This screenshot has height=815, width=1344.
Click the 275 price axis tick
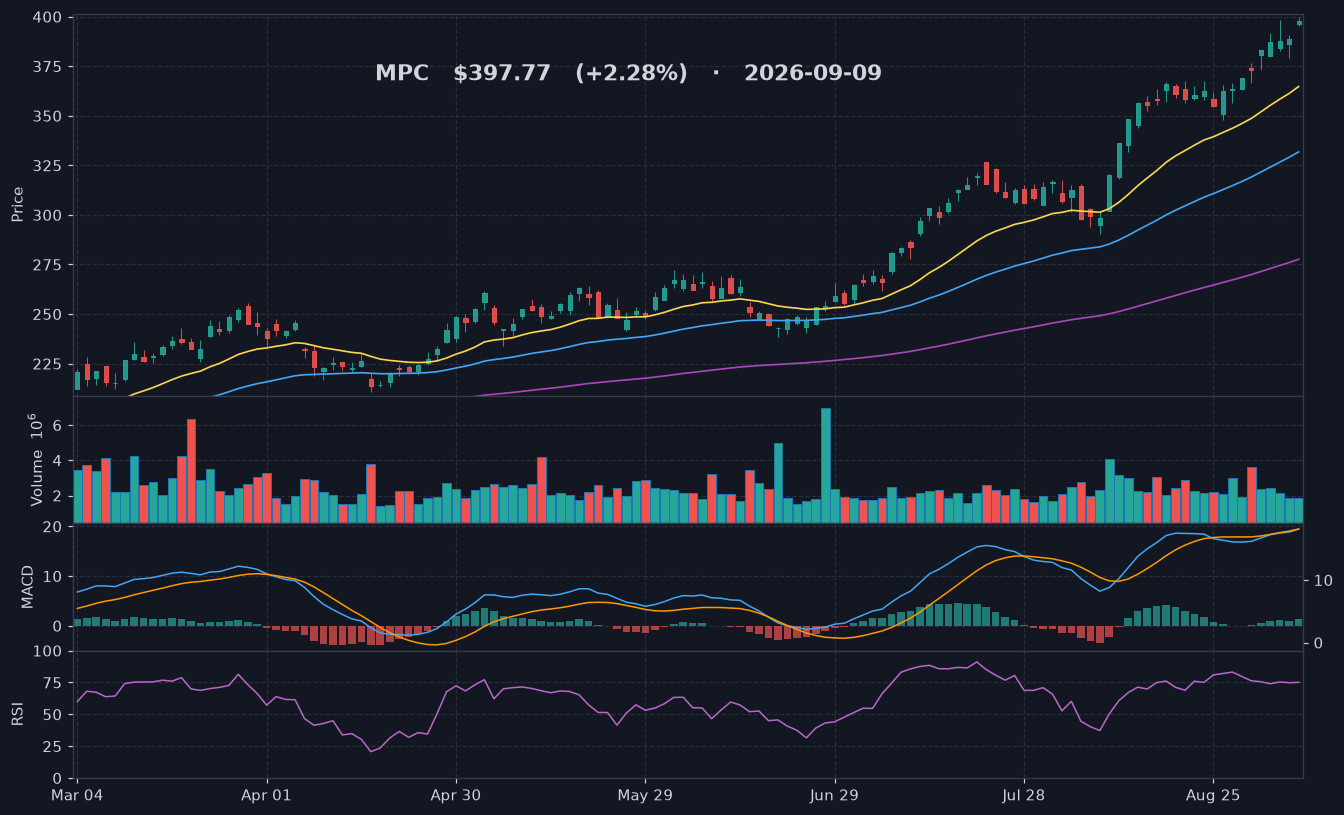47,265
